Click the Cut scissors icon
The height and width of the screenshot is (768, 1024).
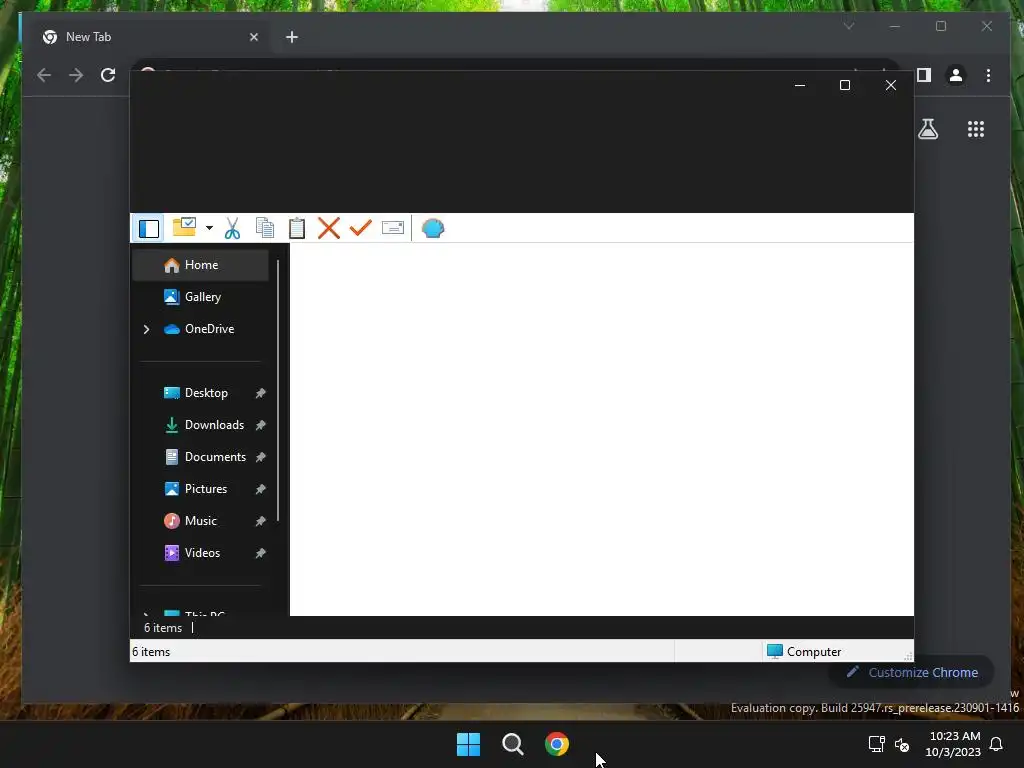click(232, 228)
